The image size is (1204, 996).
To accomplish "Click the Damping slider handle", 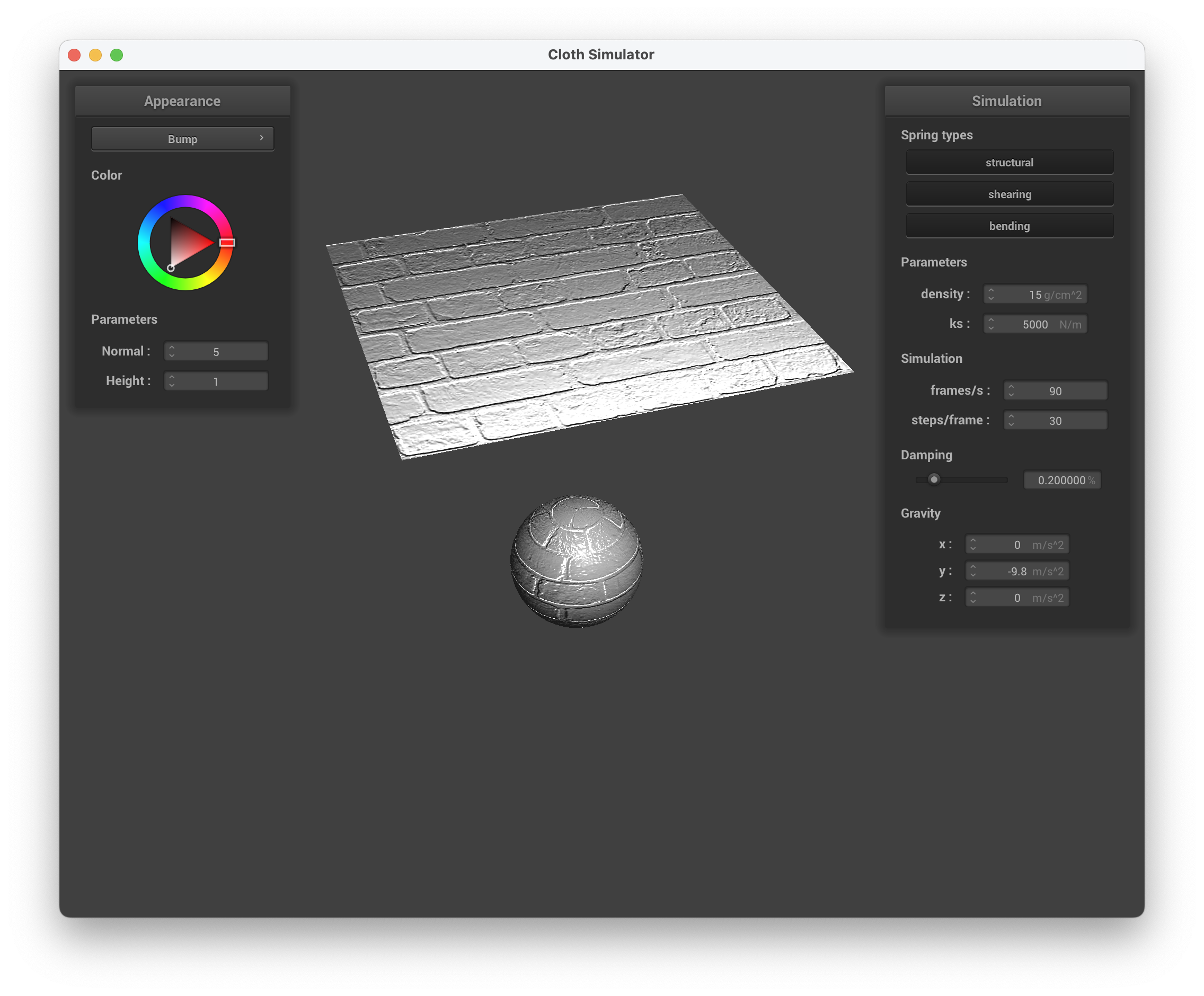I will tap(934, 479).
